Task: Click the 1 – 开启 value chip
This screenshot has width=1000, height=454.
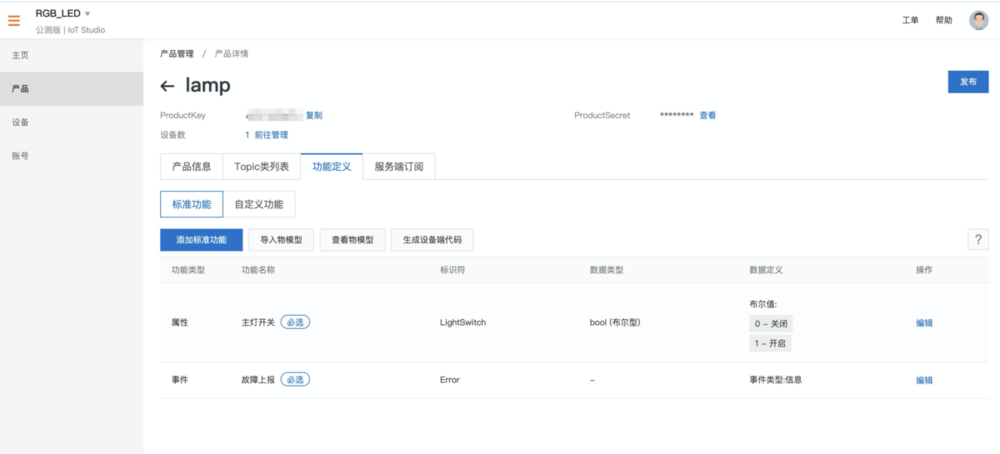Action: pos(770,343)
